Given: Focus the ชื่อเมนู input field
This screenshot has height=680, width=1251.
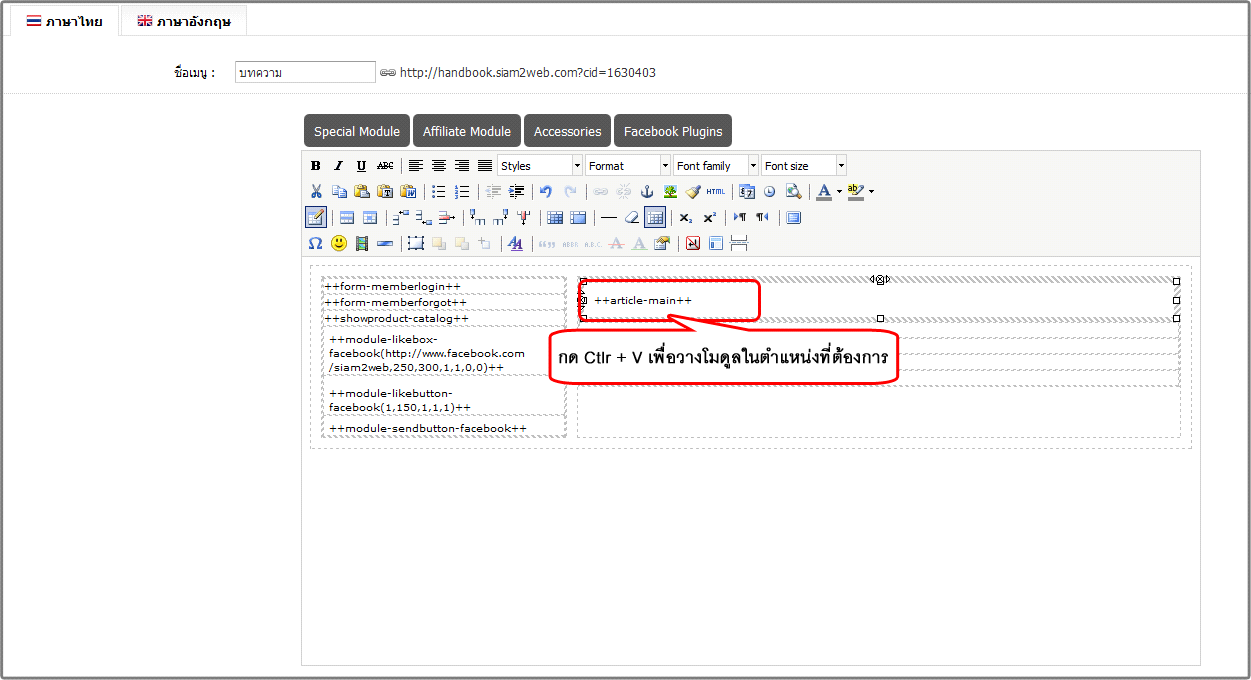Looking at the screenshot, I should click(x=305, y=72).
